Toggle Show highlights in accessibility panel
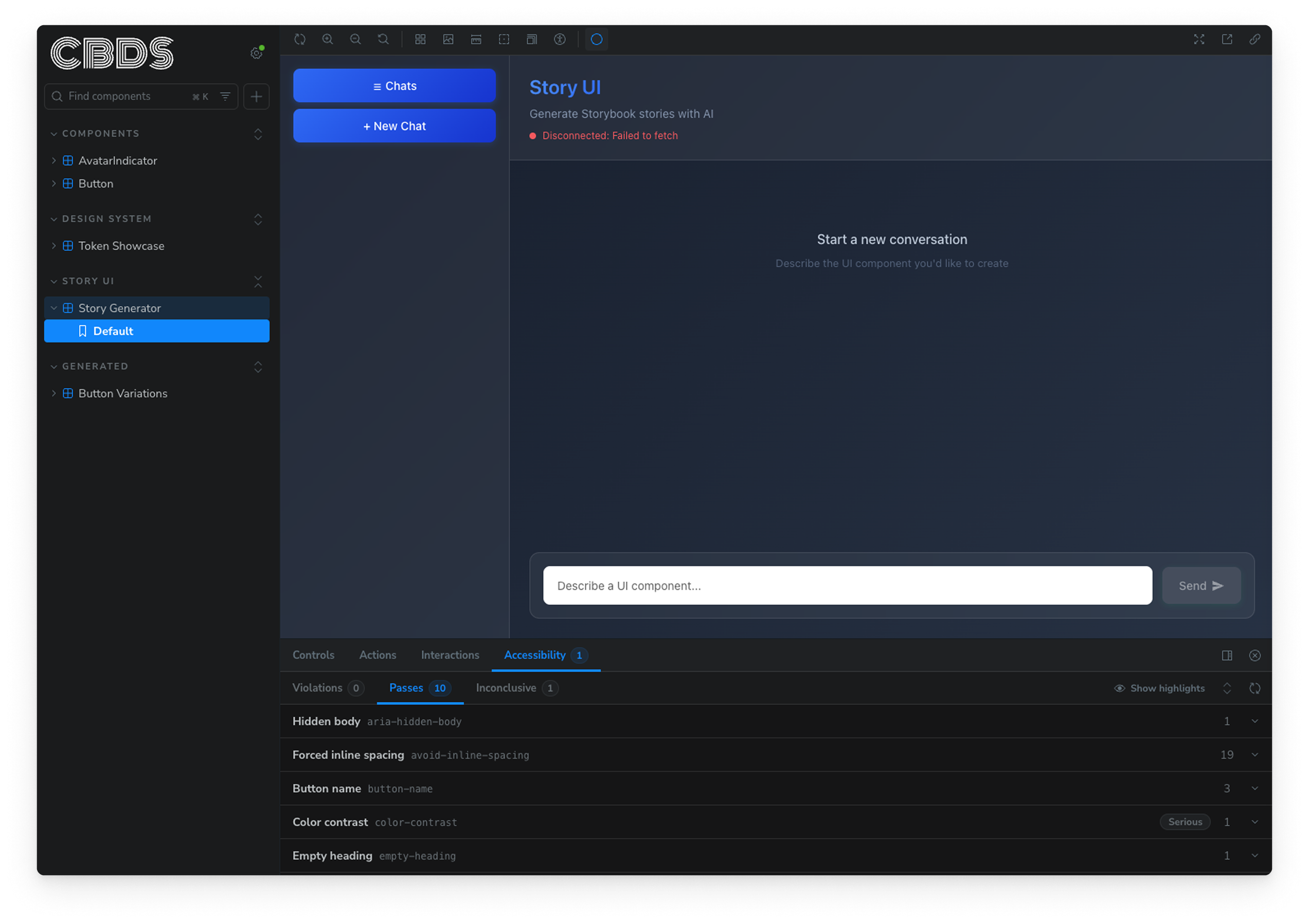1309x924 pixels. (x=1158, y=688)
